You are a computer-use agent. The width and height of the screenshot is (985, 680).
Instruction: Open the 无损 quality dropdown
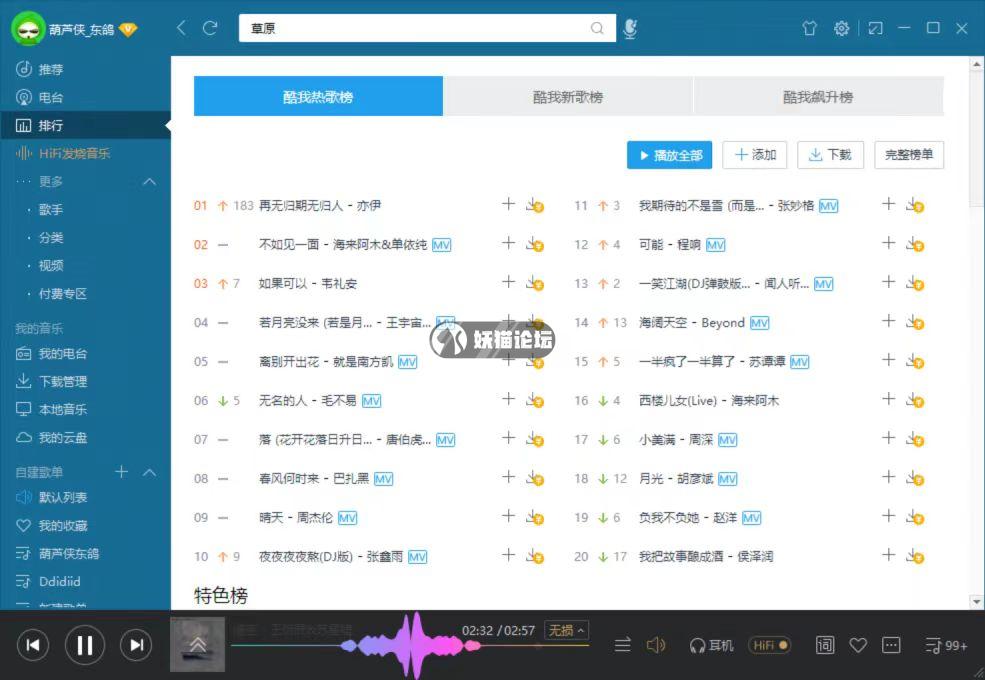(567, 630)
